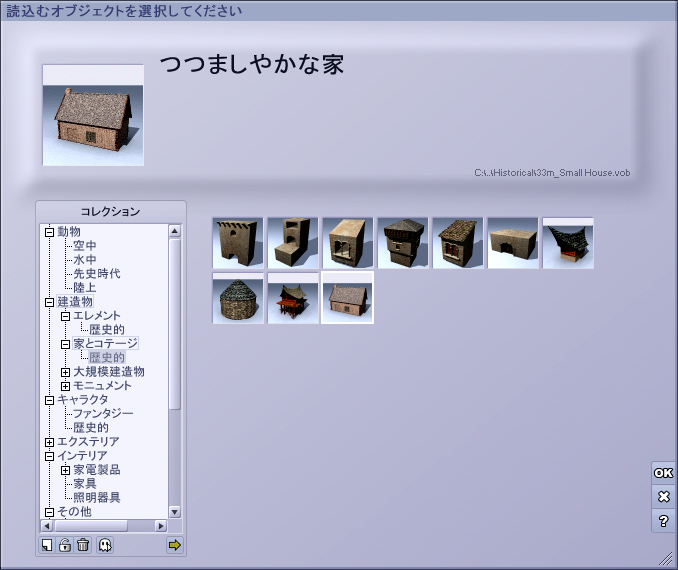Select 陸上 in the collection tree

[x=85, y=288]
